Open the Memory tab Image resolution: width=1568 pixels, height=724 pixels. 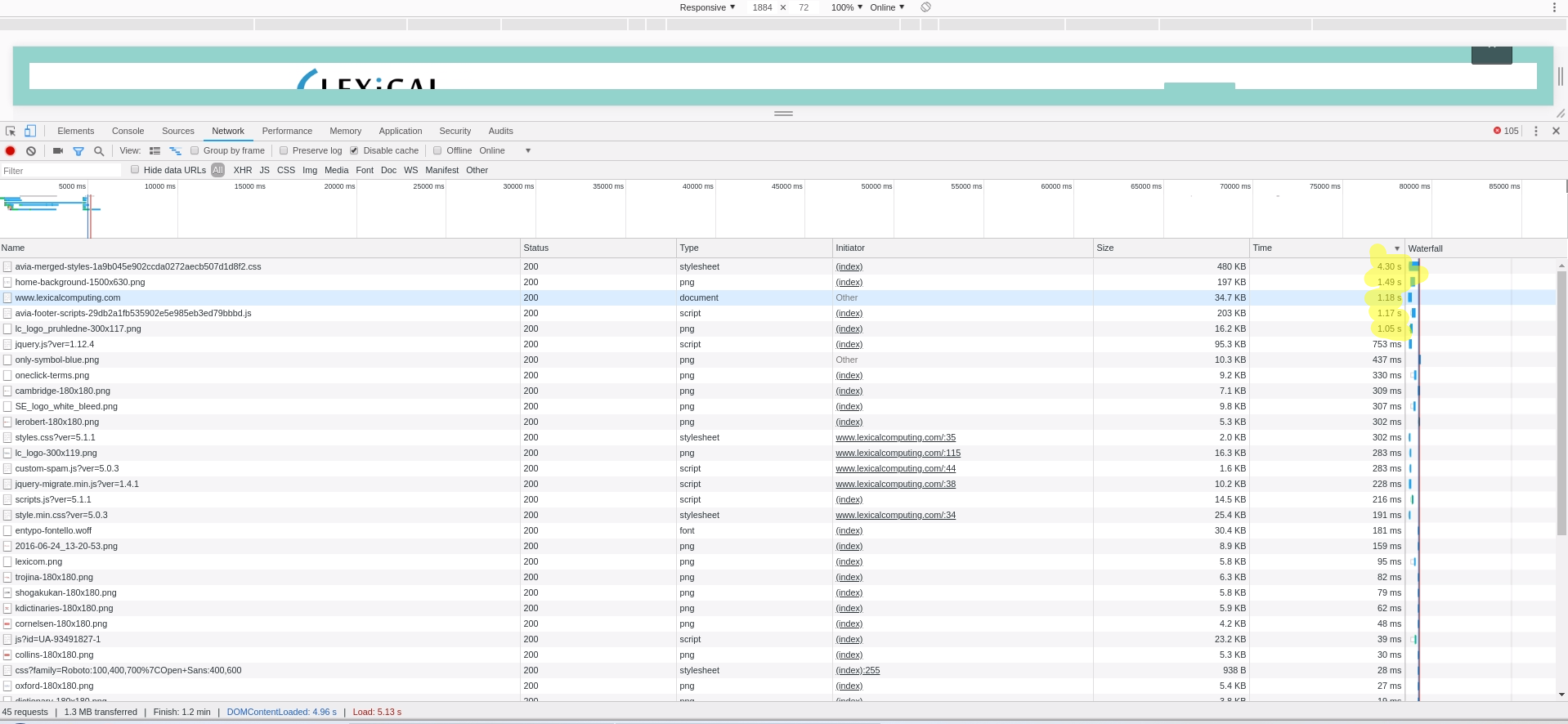point(346,131)
